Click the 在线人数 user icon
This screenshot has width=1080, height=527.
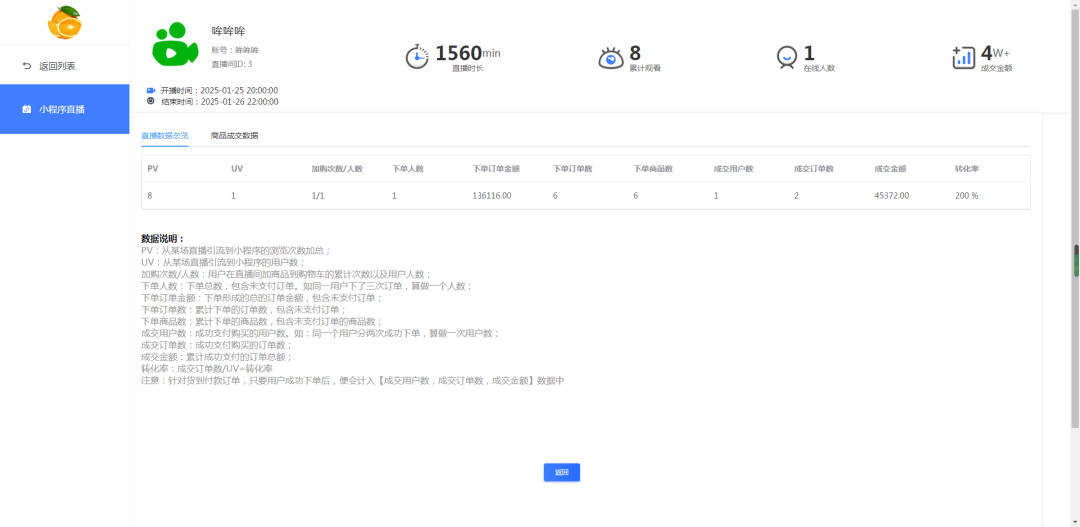click(x=787, y=58)
